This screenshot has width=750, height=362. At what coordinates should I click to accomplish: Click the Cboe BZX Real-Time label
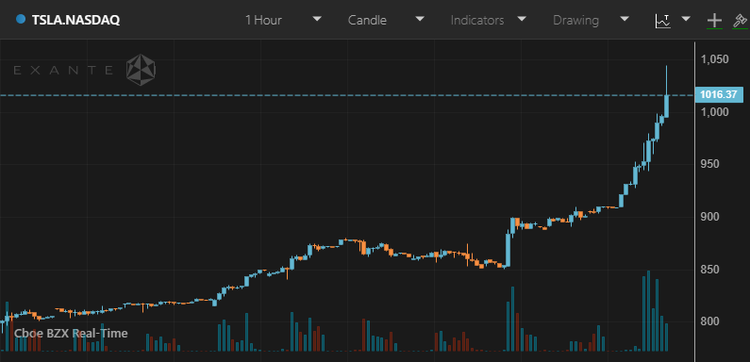(x=71, y=333)
